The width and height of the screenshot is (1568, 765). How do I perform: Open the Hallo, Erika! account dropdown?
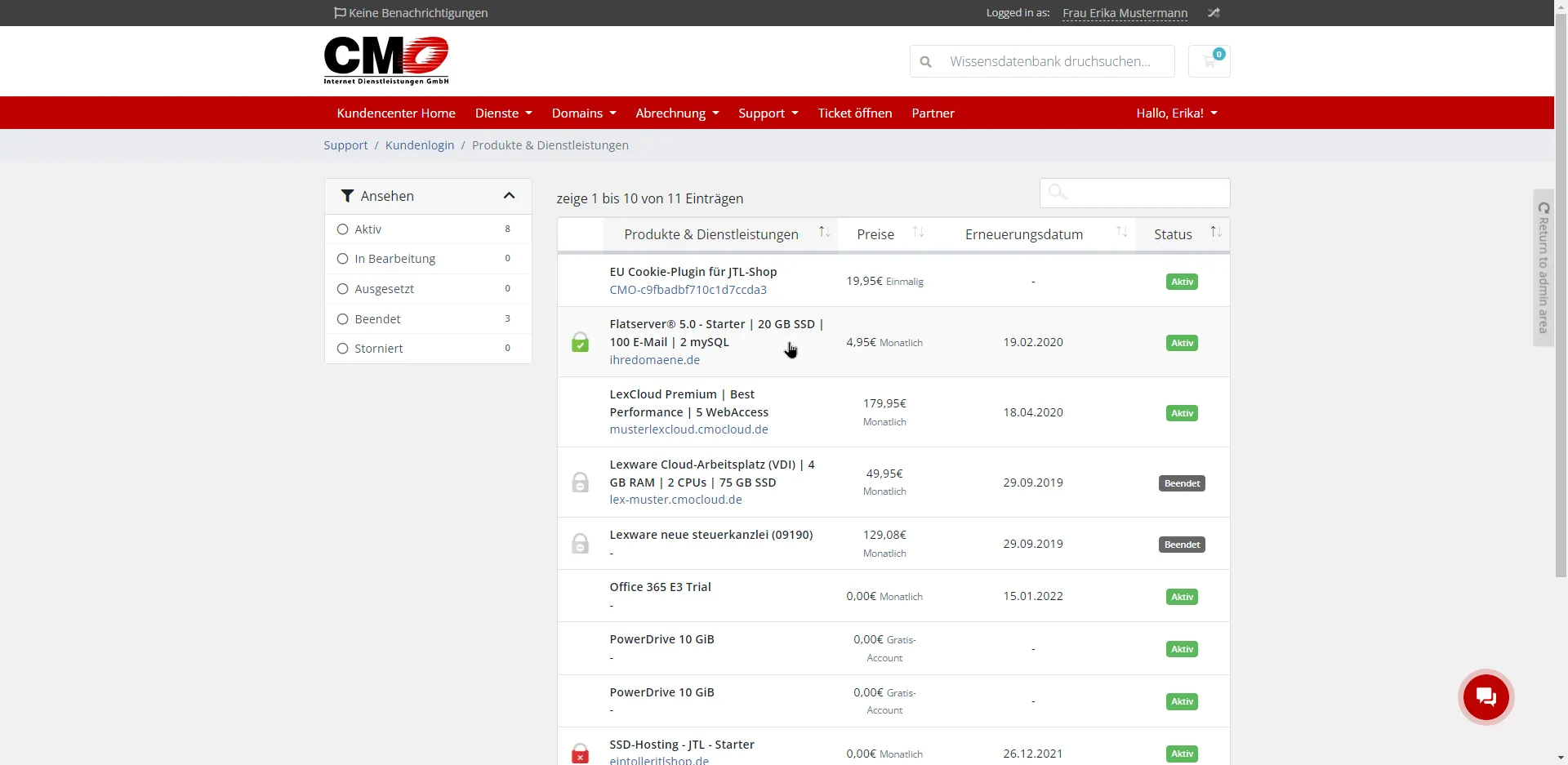click(1177, 113)
